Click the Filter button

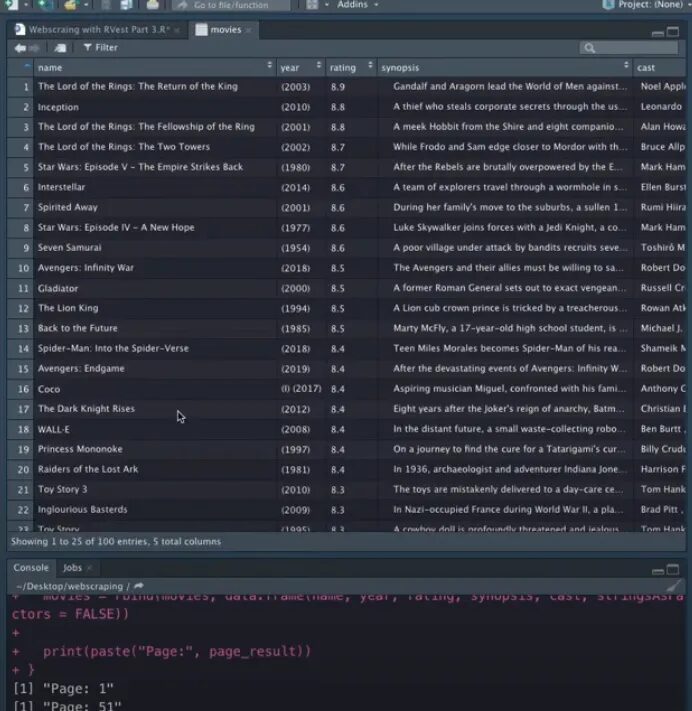pos(100,47)
